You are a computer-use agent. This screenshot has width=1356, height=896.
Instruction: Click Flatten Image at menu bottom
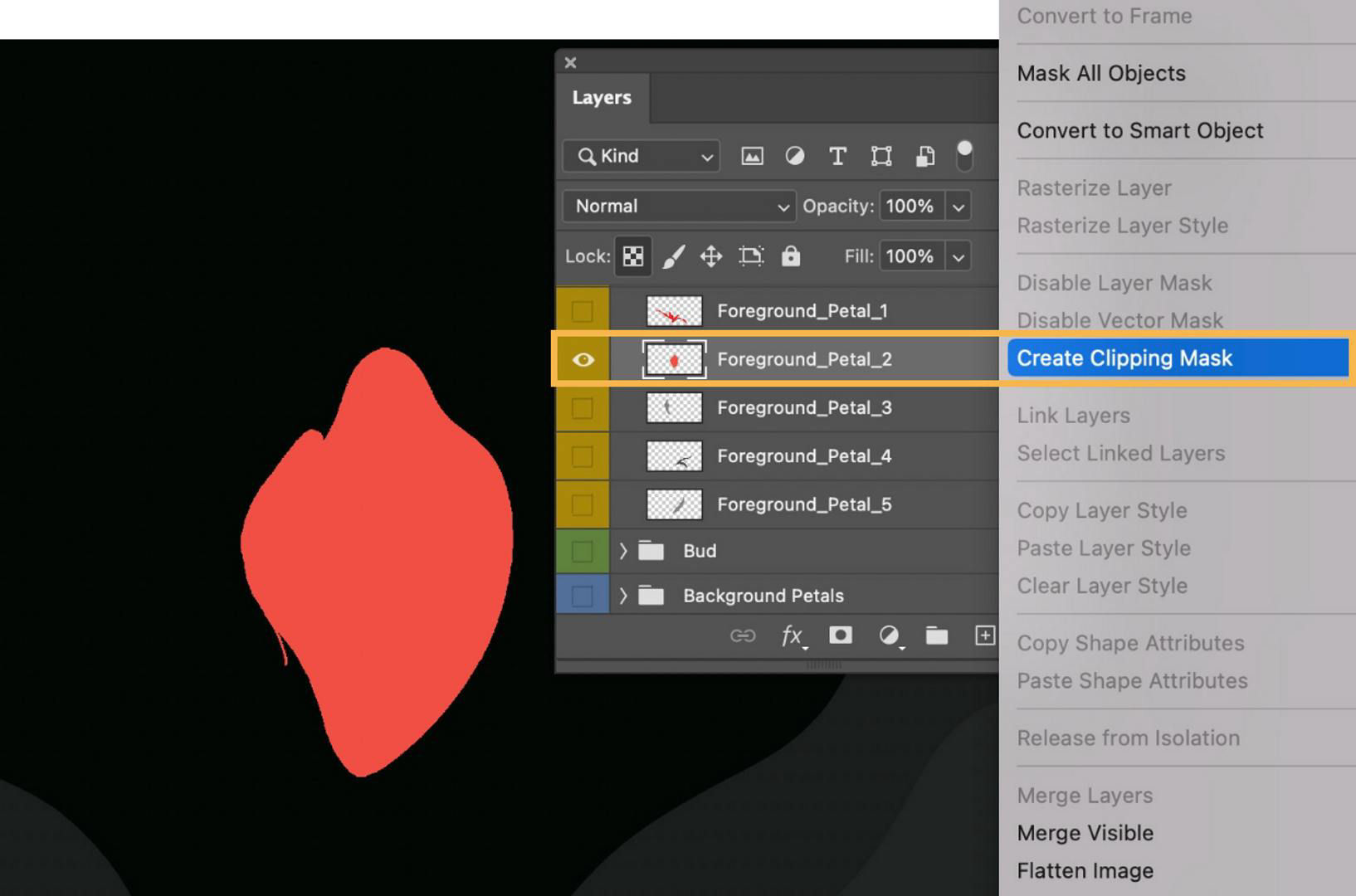pyautogui.click(x=1085, y=870)
